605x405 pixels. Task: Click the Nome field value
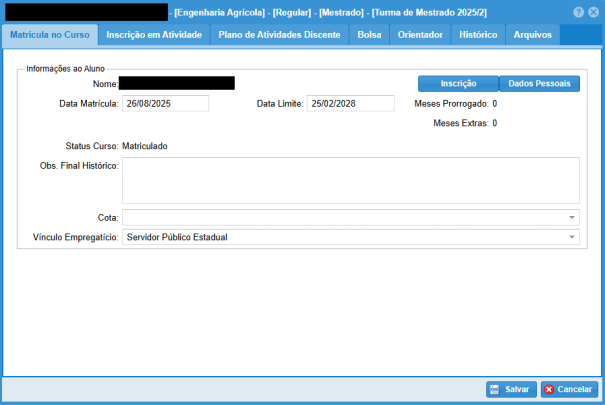(176, 83)
